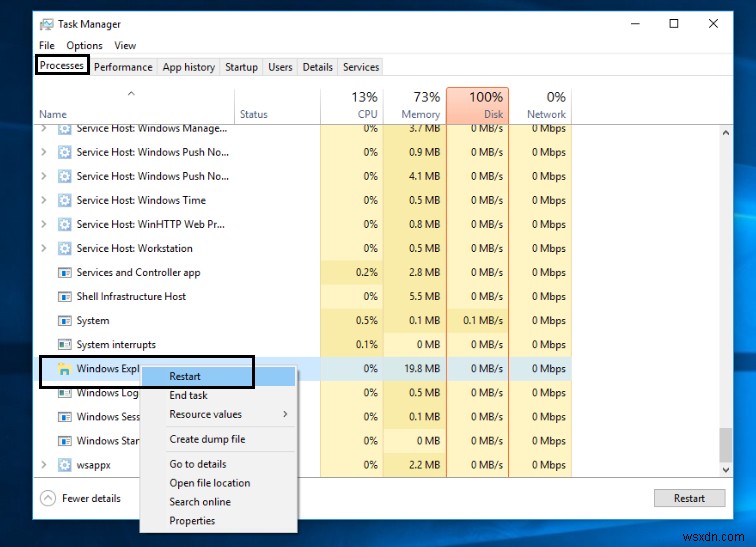Click the 19.8 MB memory value

(x=422, y=369)
